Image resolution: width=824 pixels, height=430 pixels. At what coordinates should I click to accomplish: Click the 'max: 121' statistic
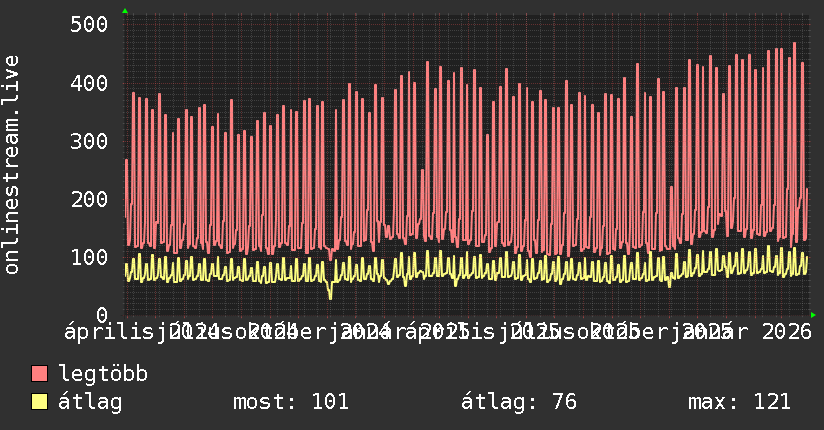(x=739, y=402)
